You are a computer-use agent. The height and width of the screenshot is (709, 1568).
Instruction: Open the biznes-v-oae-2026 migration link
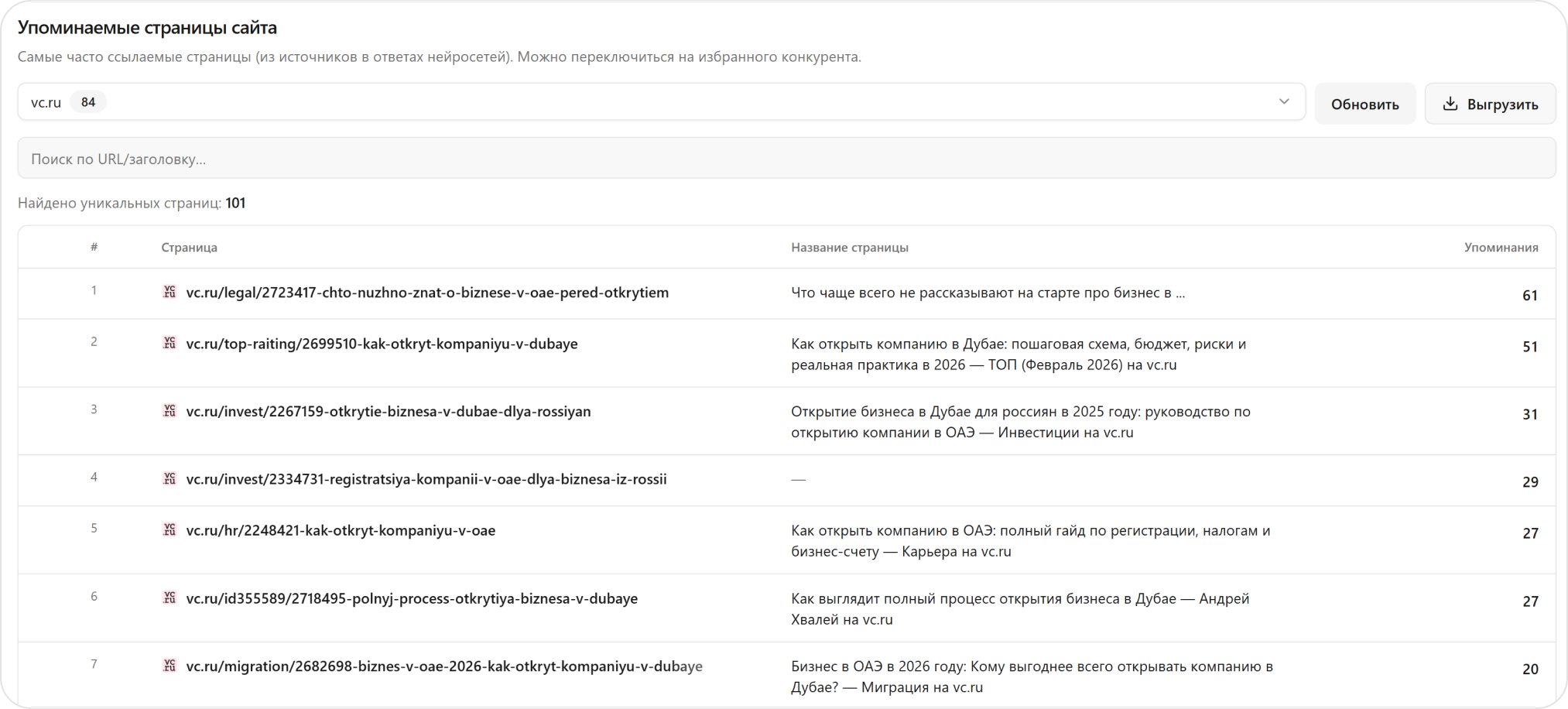click(x=443, y=666)
